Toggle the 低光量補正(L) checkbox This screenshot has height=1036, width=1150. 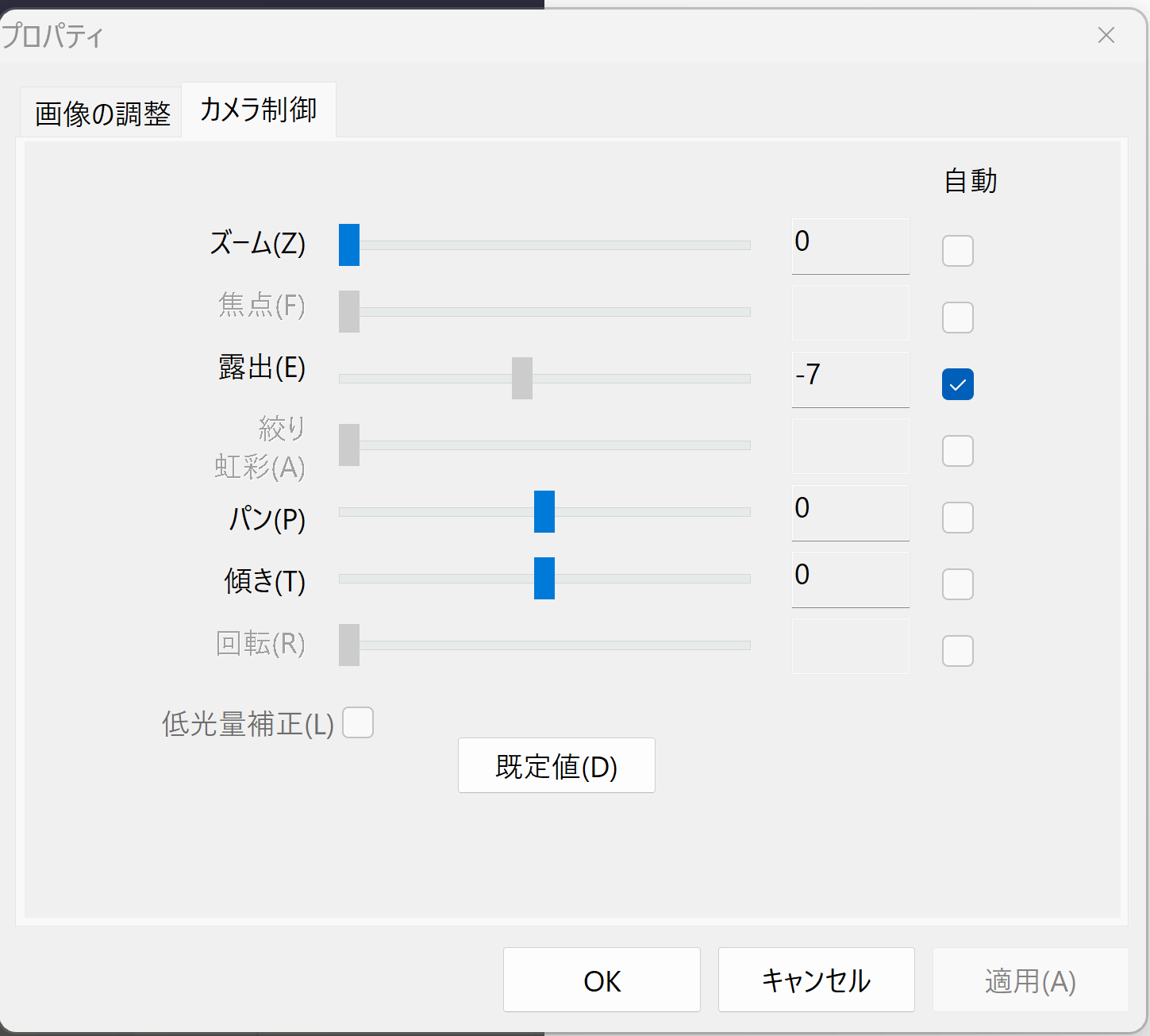pos(358,722)
